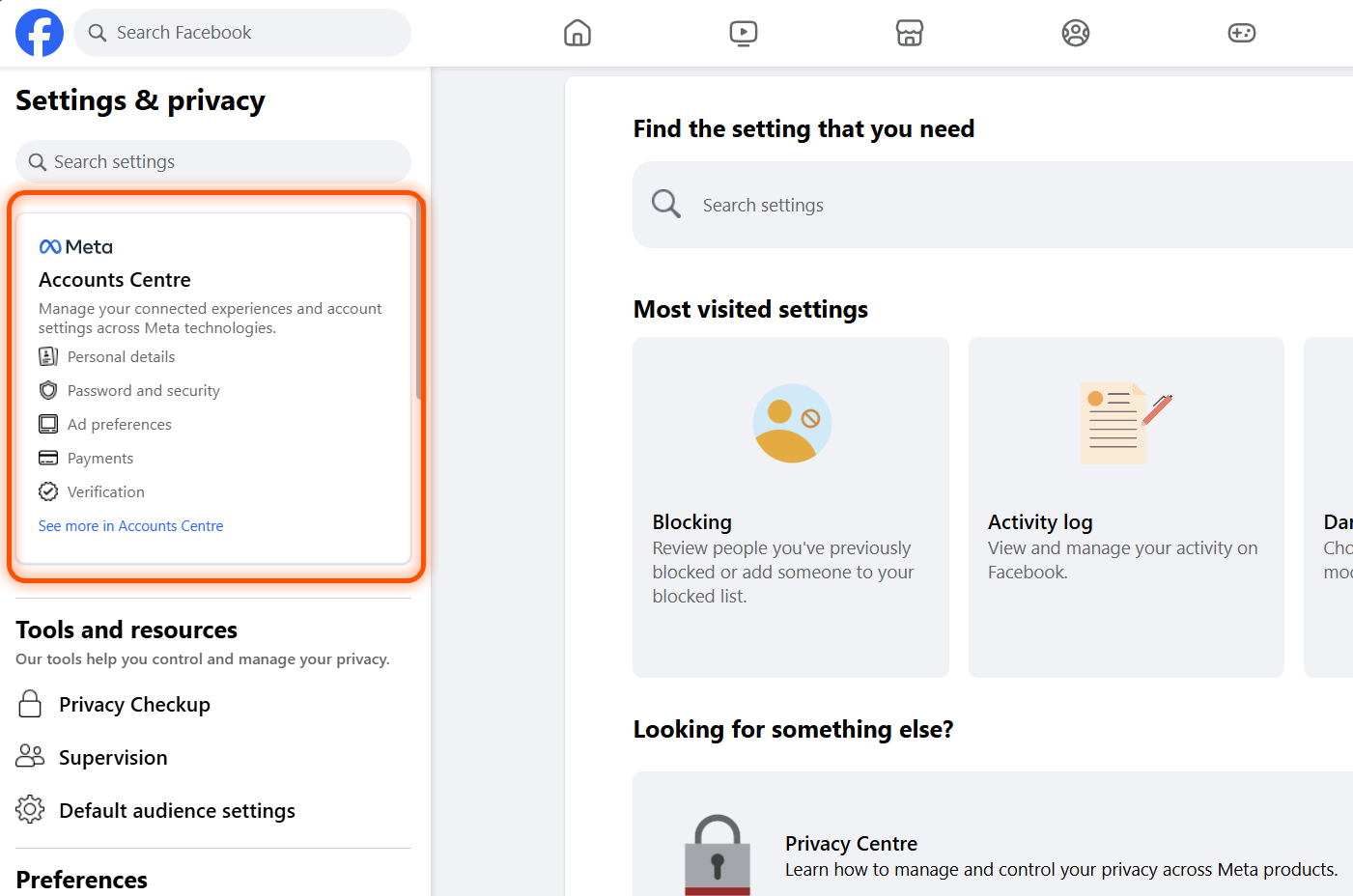Open the Marketplace storefront icon

point(910,33)
